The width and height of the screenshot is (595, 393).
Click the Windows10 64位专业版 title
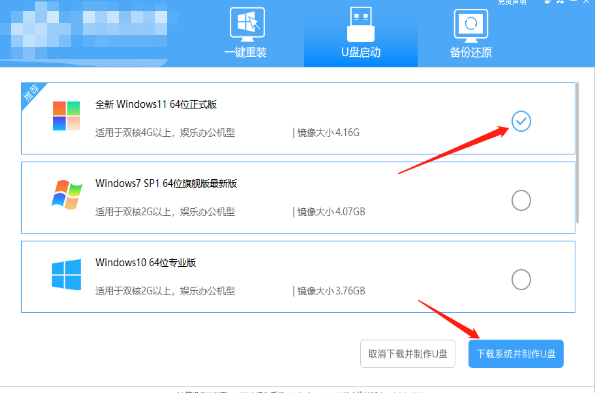(146, 263)
